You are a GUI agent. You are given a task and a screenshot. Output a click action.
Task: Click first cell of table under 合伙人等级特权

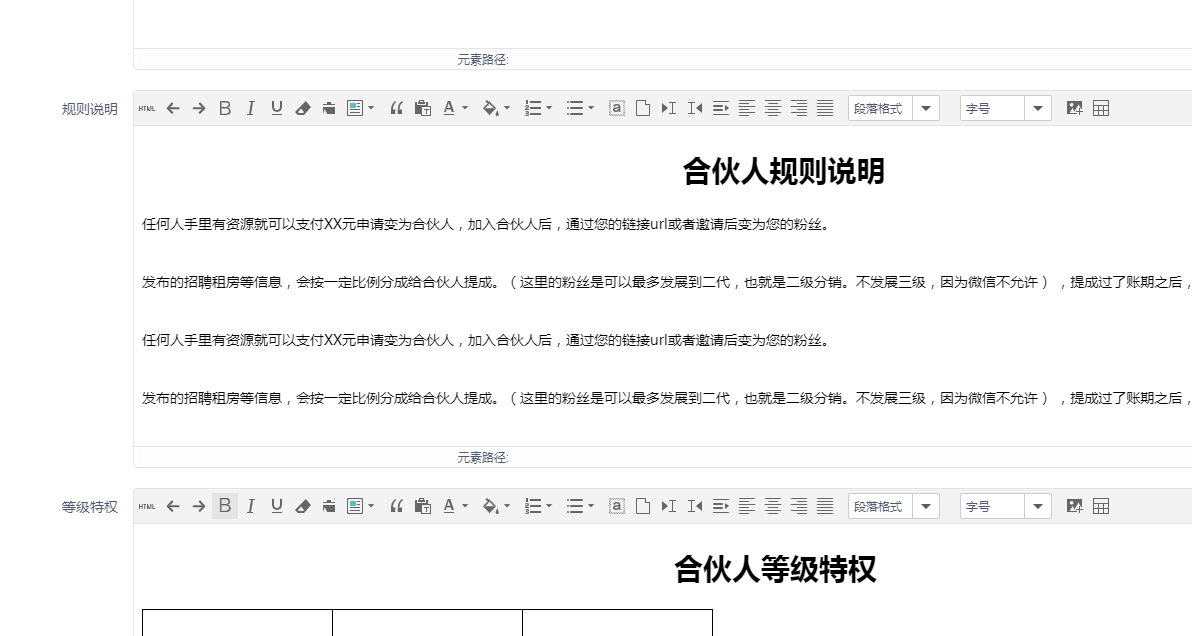pos(237,623)
